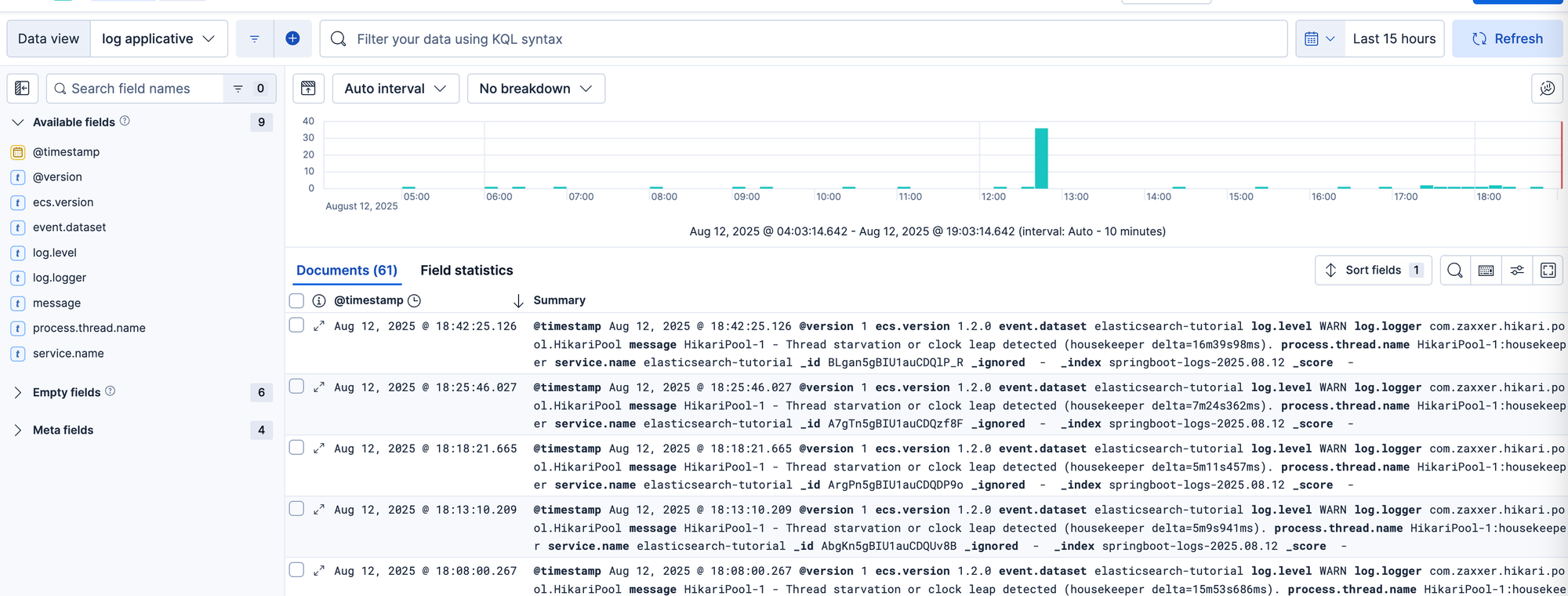1568x596 pixels.
Task: Open the display options sliders icon
Action: [1517, 271]
